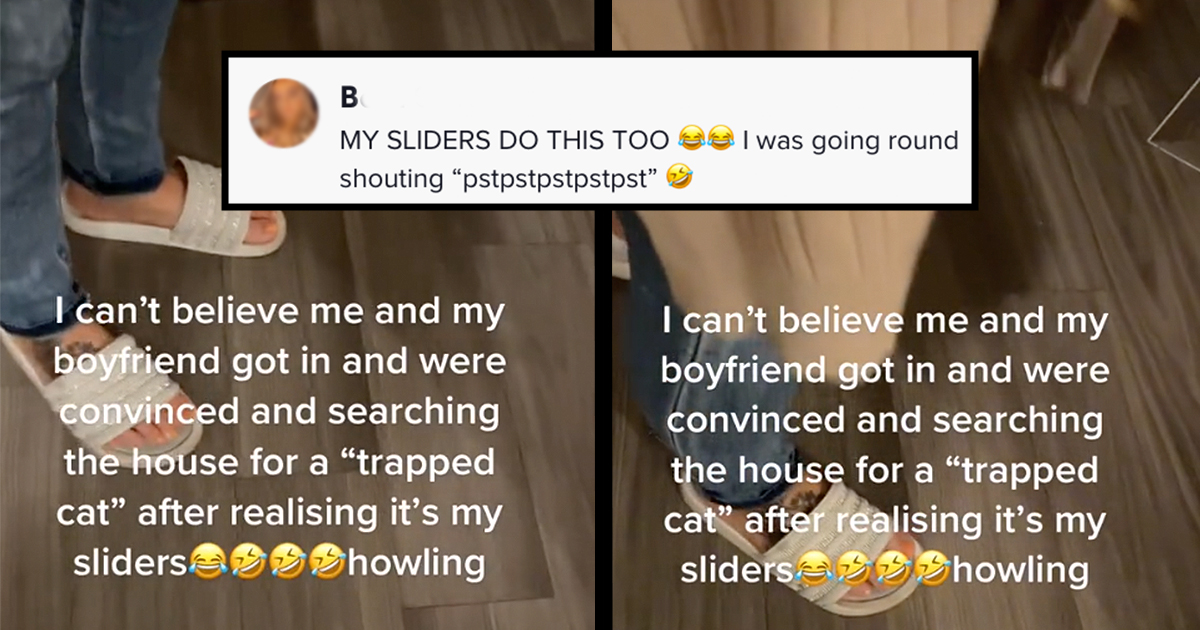
Task: Click the upper white slider sandal in left frame
Action: [x=172, y=205]
